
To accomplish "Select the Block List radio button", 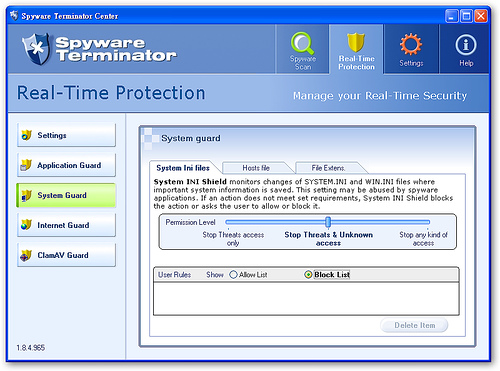I will click(x=308, y=275).
